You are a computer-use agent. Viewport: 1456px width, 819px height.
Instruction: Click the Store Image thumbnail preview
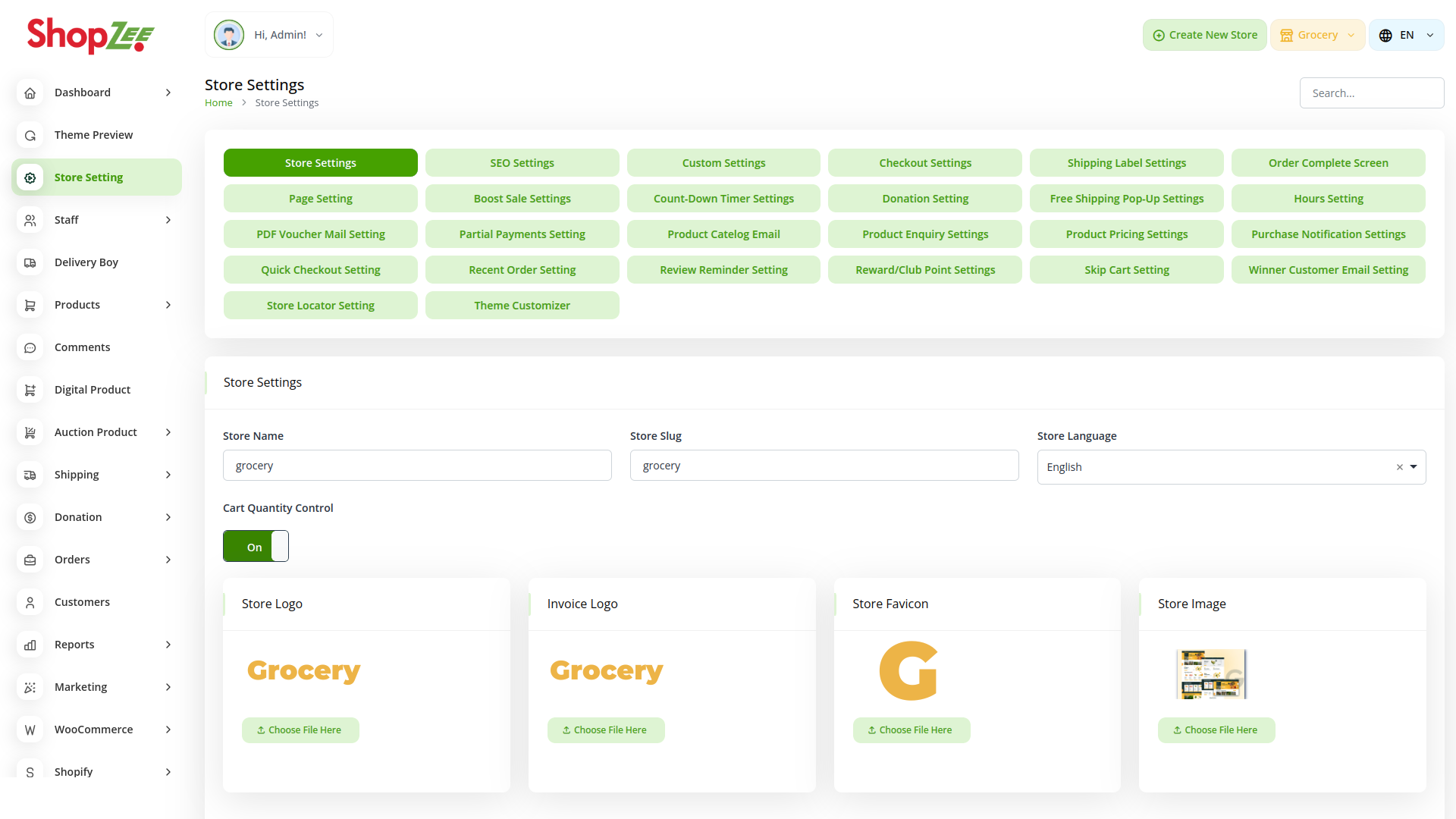coord(1211,673)
